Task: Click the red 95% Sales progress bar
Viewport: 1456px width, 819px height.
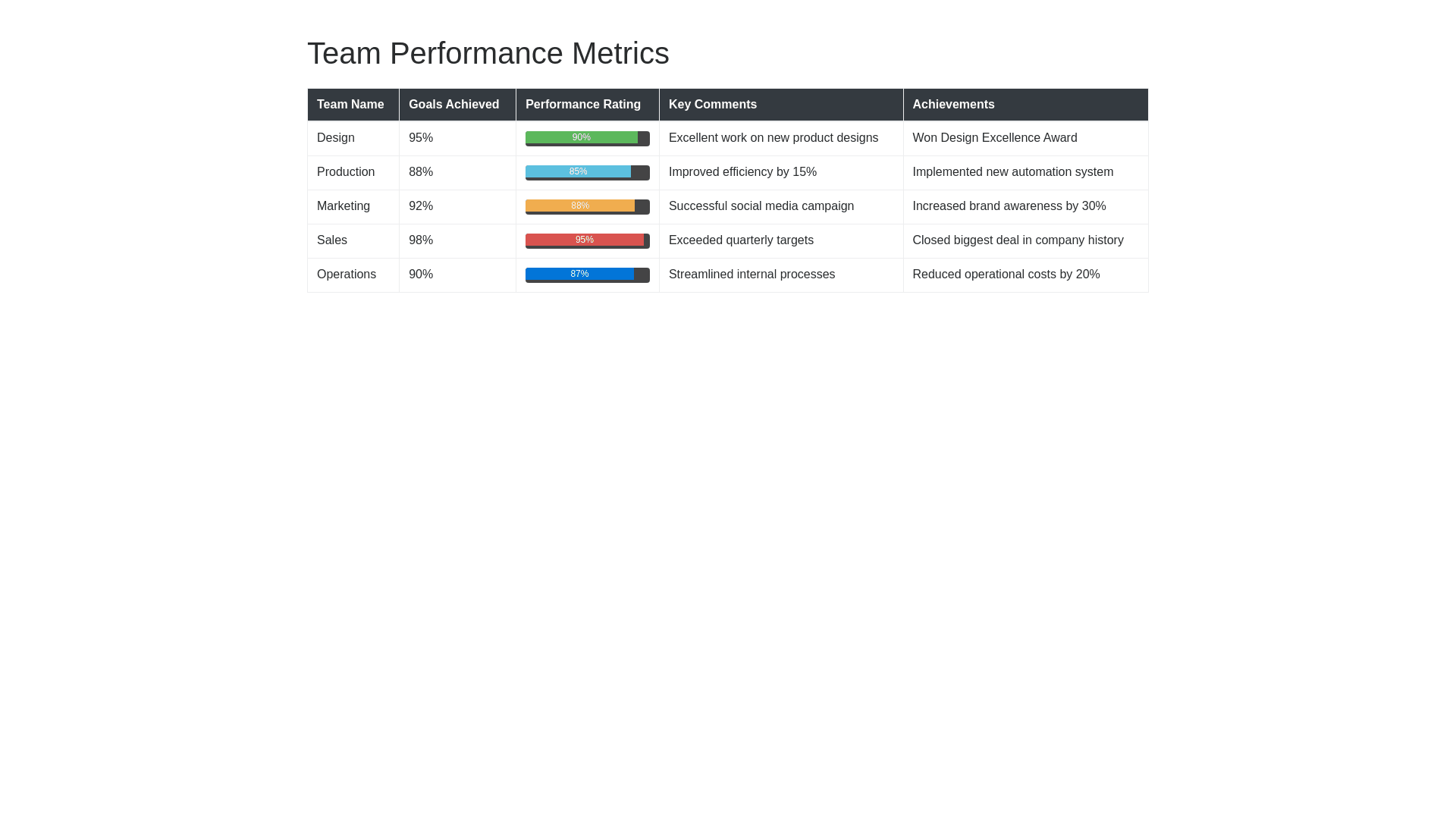Action: click(584, 240)
